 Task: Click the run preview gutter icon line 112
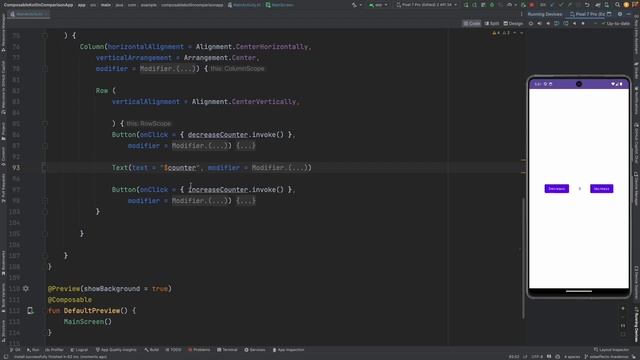point(30,311)
